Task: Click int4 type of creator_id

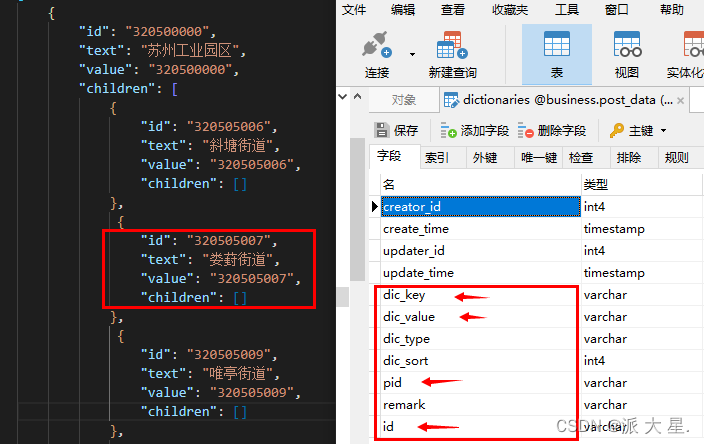Action: click(x=594, y=207)
